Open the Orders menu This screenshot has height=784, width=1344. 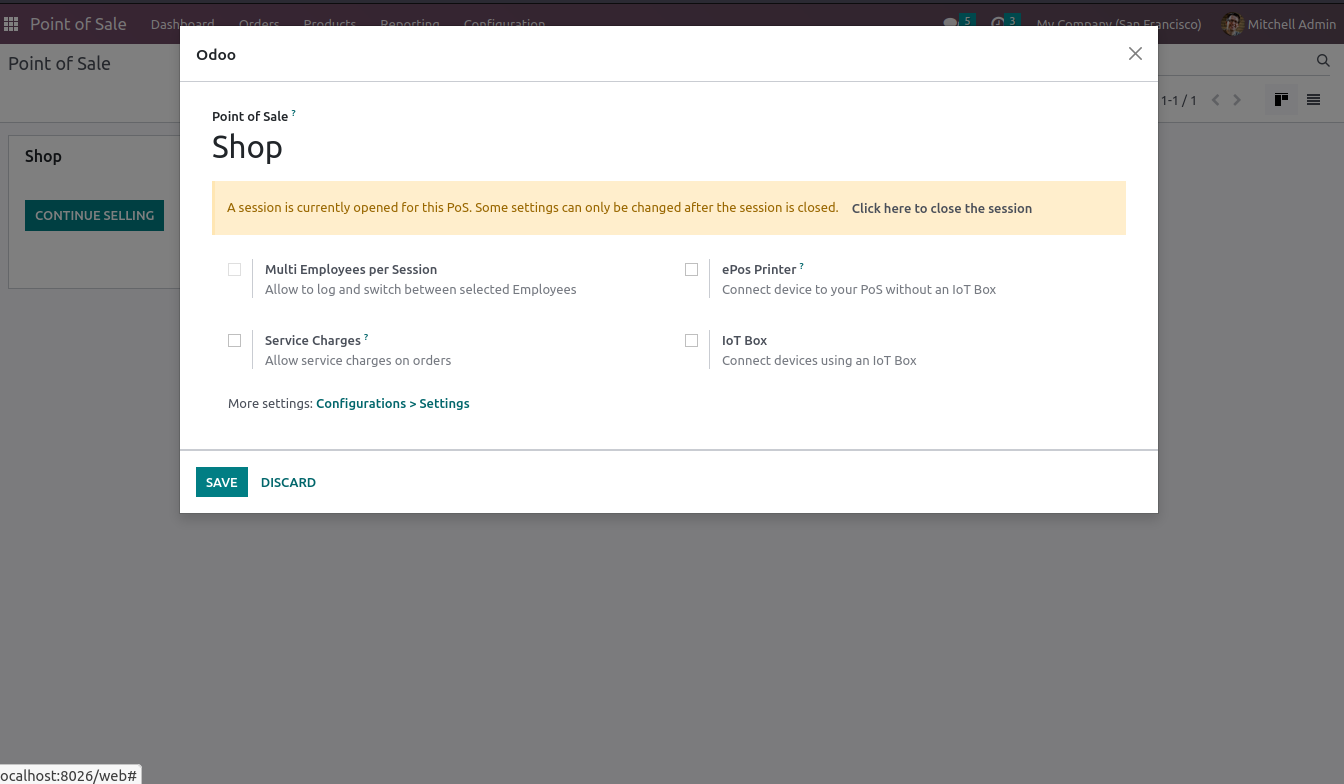259,23
